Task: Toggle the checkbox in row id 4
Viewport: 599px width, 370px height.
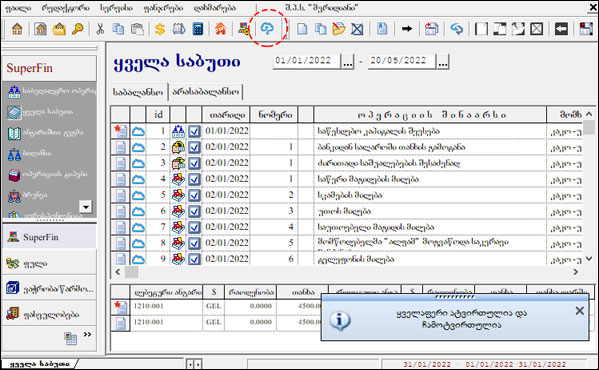Action: click(194, 179)
